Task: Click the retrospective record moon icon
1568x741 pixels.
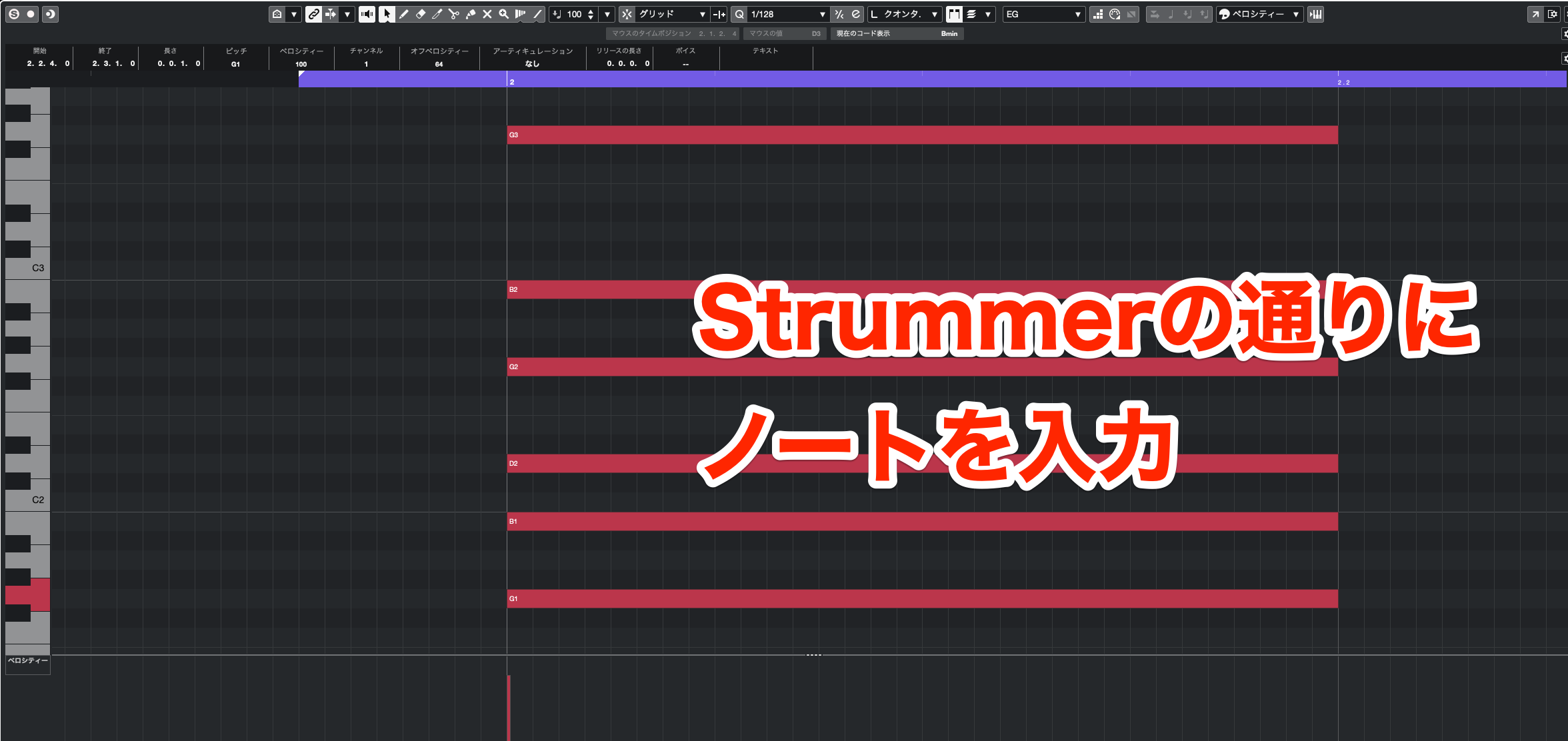Action: (50, 14)
